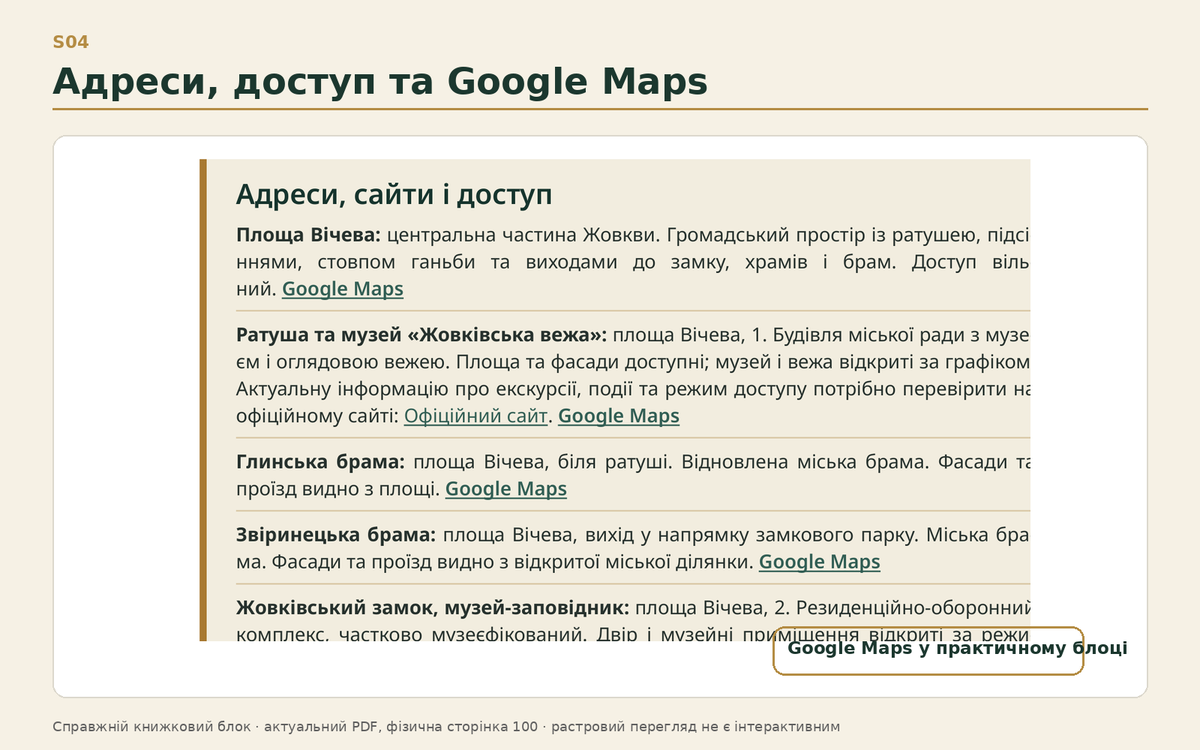
Task: Click the bold entry name 'Звіринецька брама:'
Action: point(336,535)
